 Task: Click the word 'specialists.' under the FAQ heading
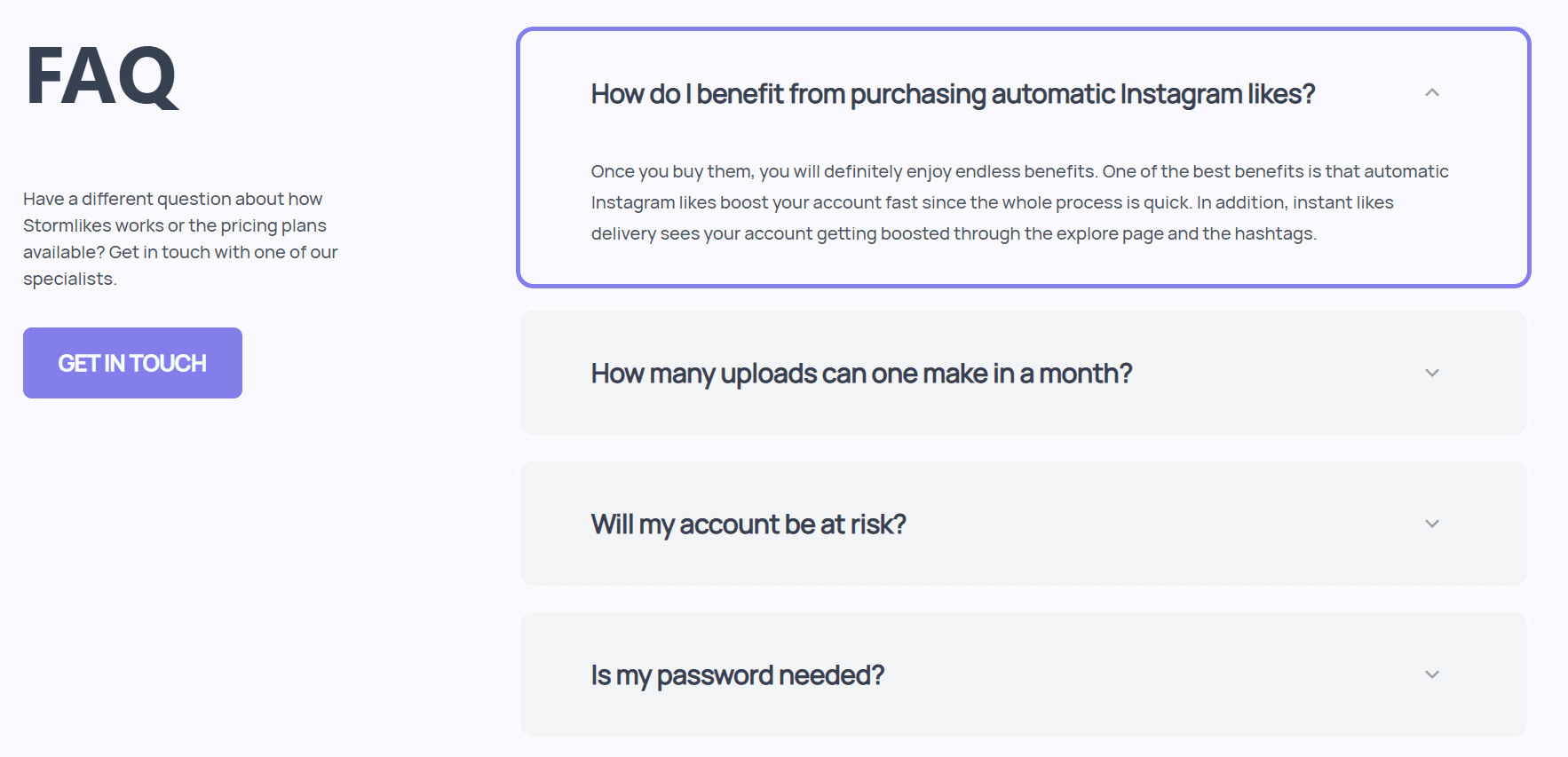tap(69, 279)
